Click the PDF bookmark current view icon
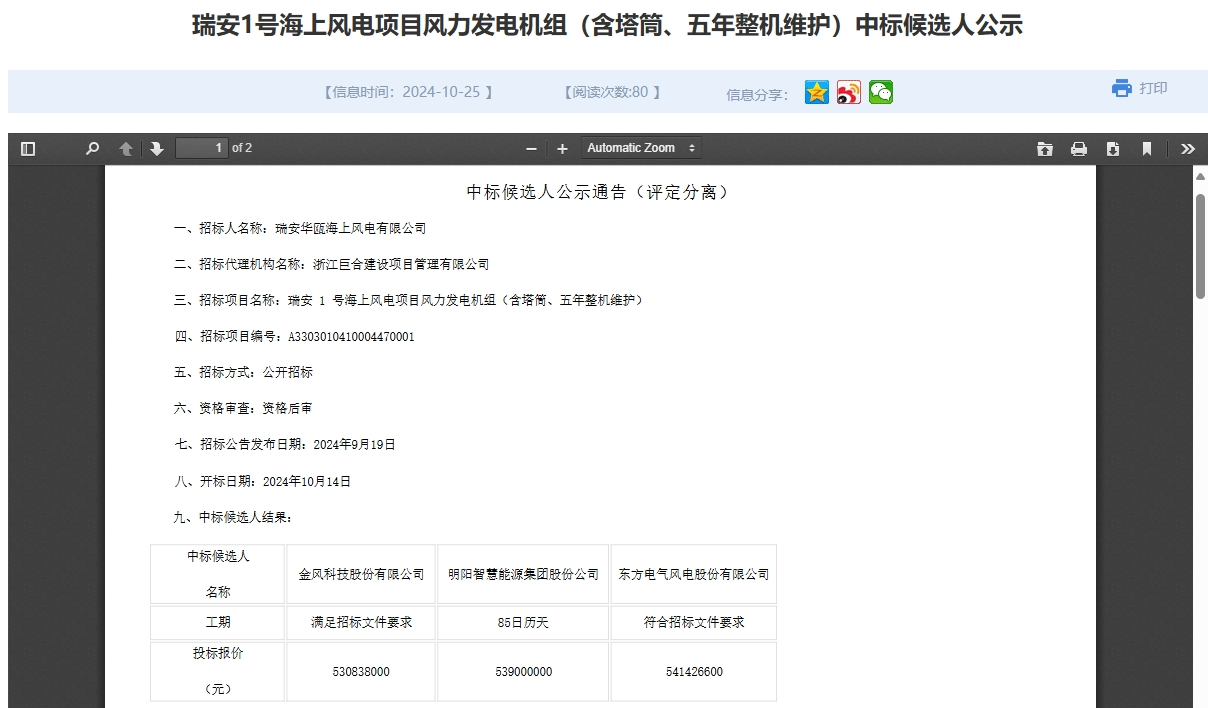This screenshot has width=1208, height=708. pyautogui.click(x=1147, y=149)
